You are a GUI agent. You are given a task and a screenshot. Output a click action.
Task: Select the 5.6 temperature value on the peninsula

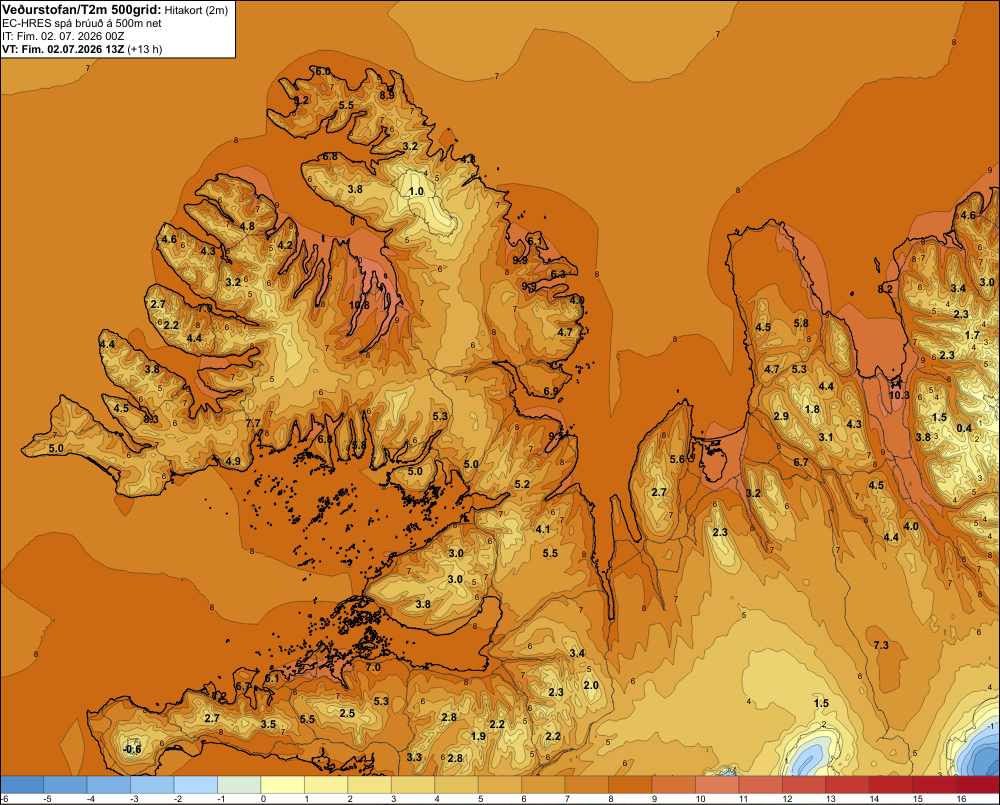pos(677,459)
